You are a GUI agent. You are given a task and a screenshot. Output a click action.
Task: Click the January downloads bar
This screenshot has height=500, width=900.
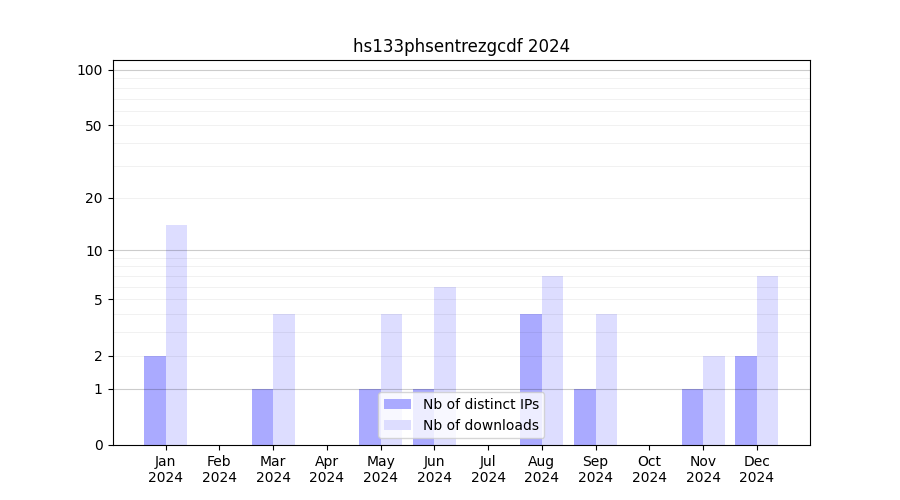coord(176,335)
